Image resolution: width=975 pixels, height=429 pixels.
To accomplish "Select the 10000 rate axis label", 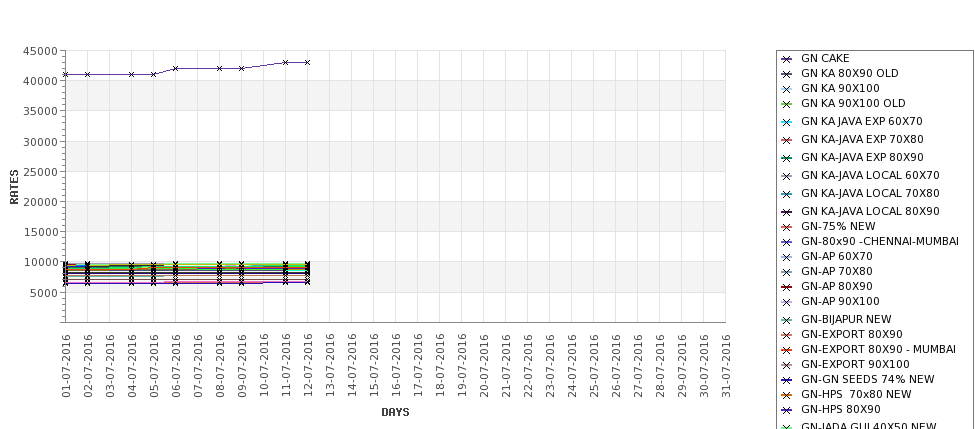I will 41,262.
